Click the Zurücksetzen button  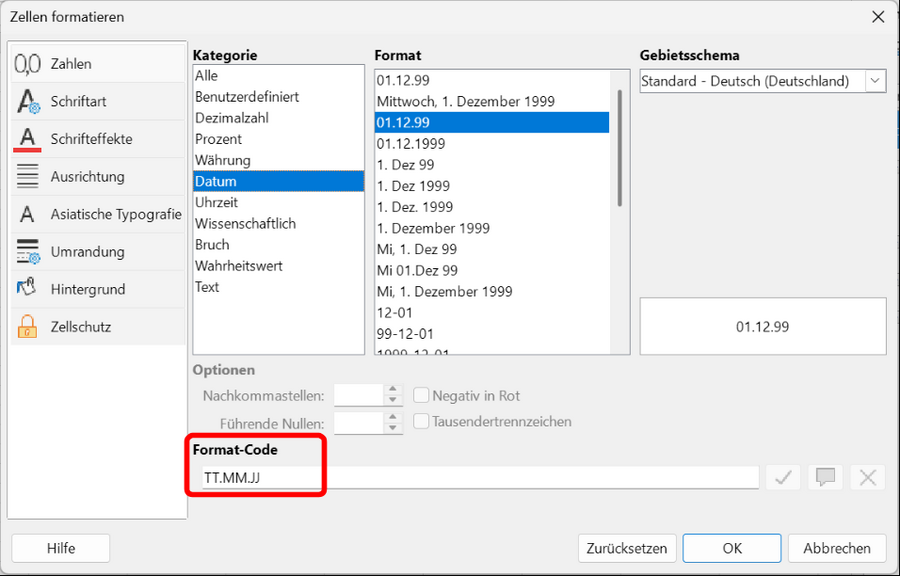627,548
